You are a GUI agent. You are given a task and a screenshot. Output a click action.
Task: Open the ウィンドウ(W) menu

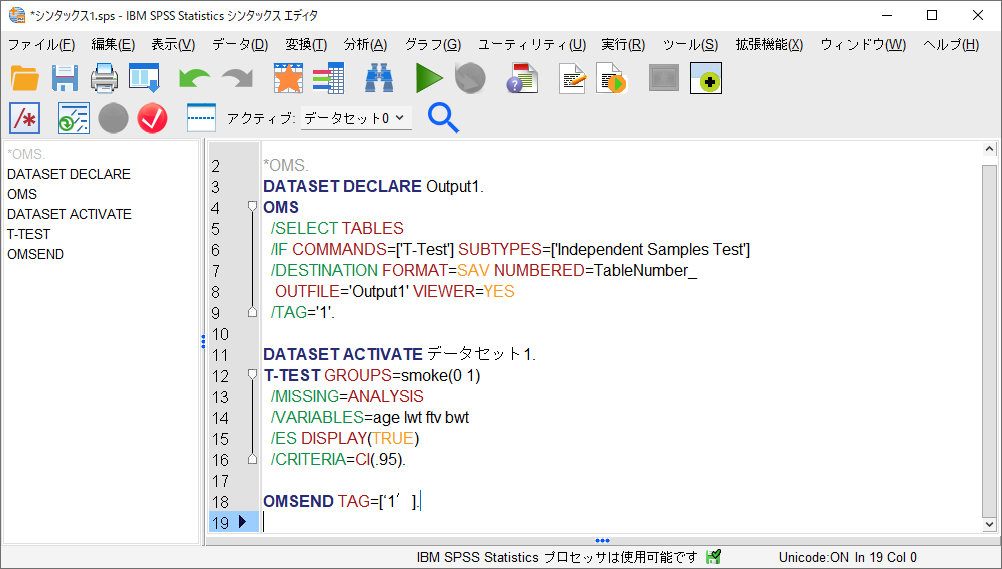863,45
